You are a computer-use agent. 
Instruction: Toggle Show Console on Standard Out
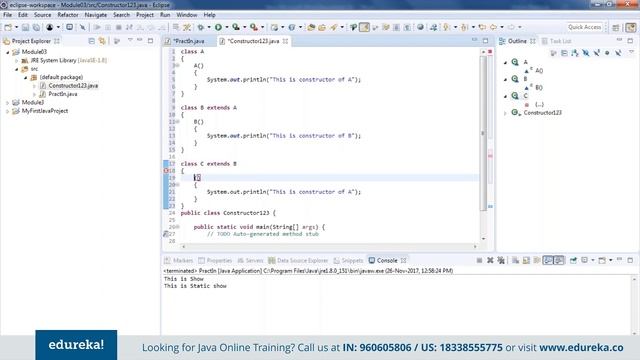pyautogui.click(x=548, y=260)
